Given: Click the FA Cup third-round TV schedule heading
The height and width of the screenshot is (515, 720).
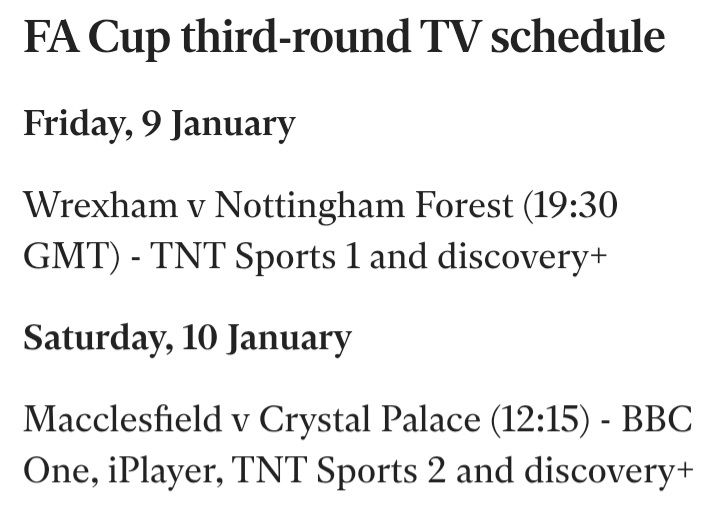Looking at the screenshot, I should click(344, 39).
